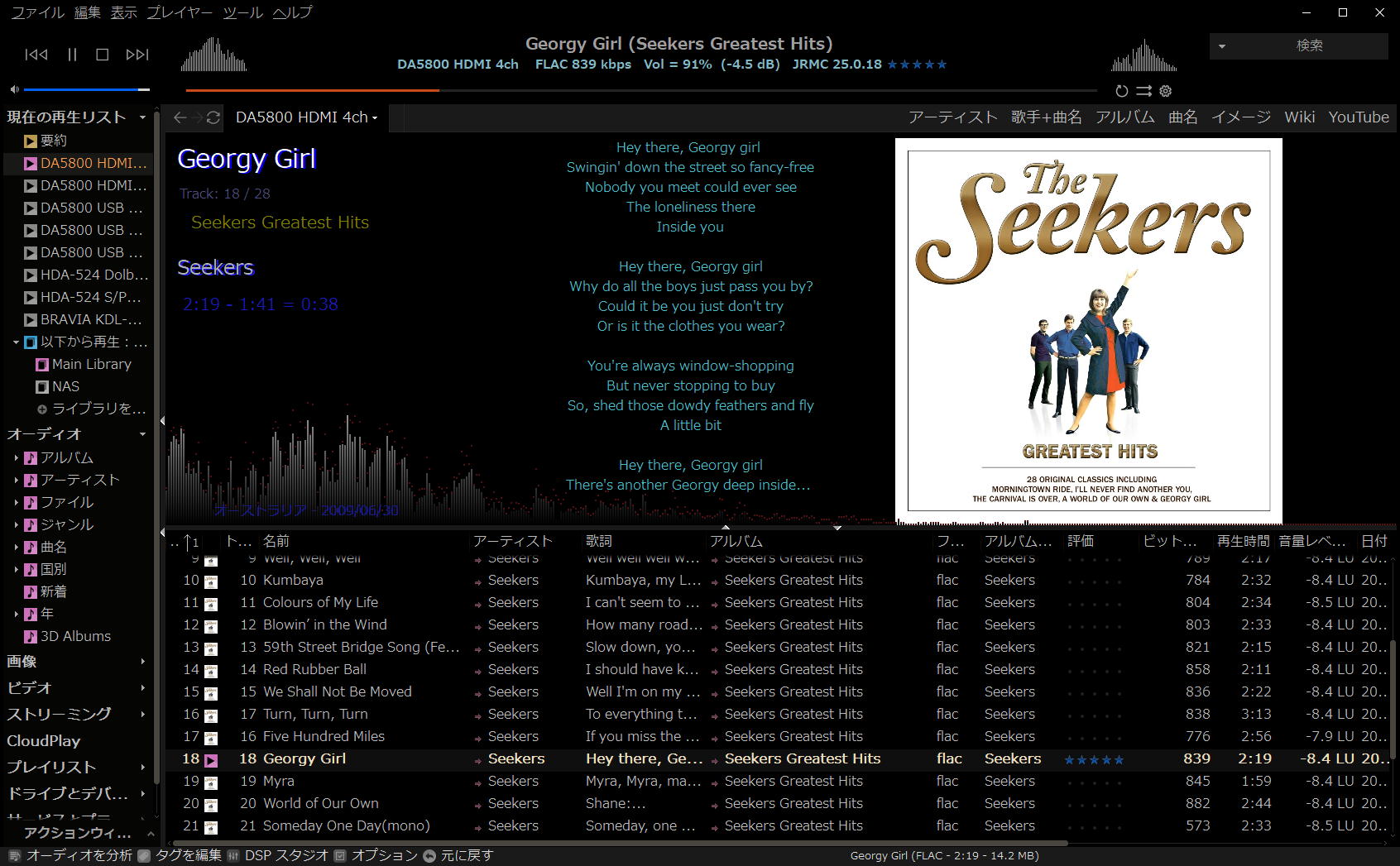Toggle repeat playback mode icon
The image size is (1400, 866).
pyautogui.click(x=1122, y=91)
